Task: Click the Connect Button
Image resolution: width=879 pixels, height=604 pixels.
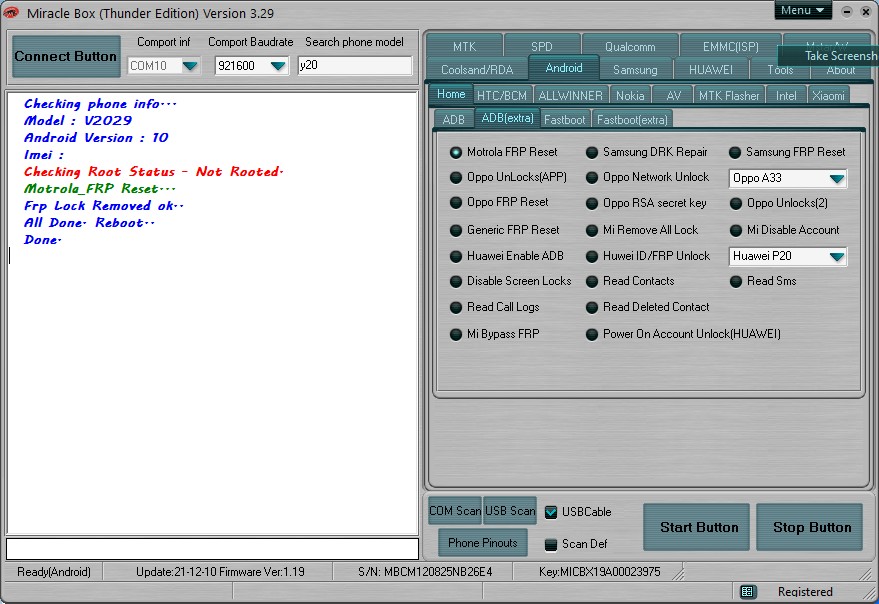Action: coord(66,56)
